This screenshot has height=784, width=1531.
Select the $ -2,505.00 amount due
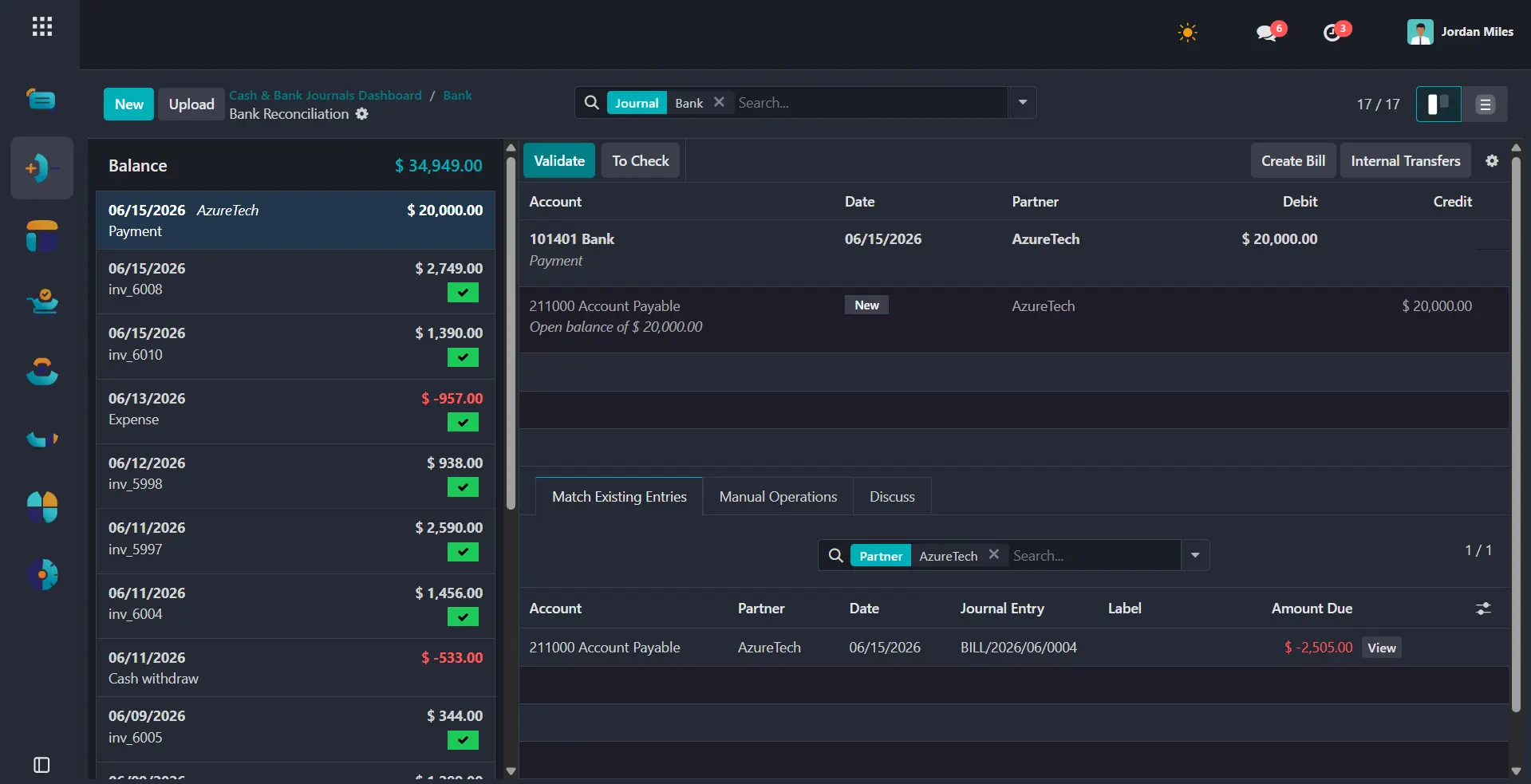(1318, 648)
